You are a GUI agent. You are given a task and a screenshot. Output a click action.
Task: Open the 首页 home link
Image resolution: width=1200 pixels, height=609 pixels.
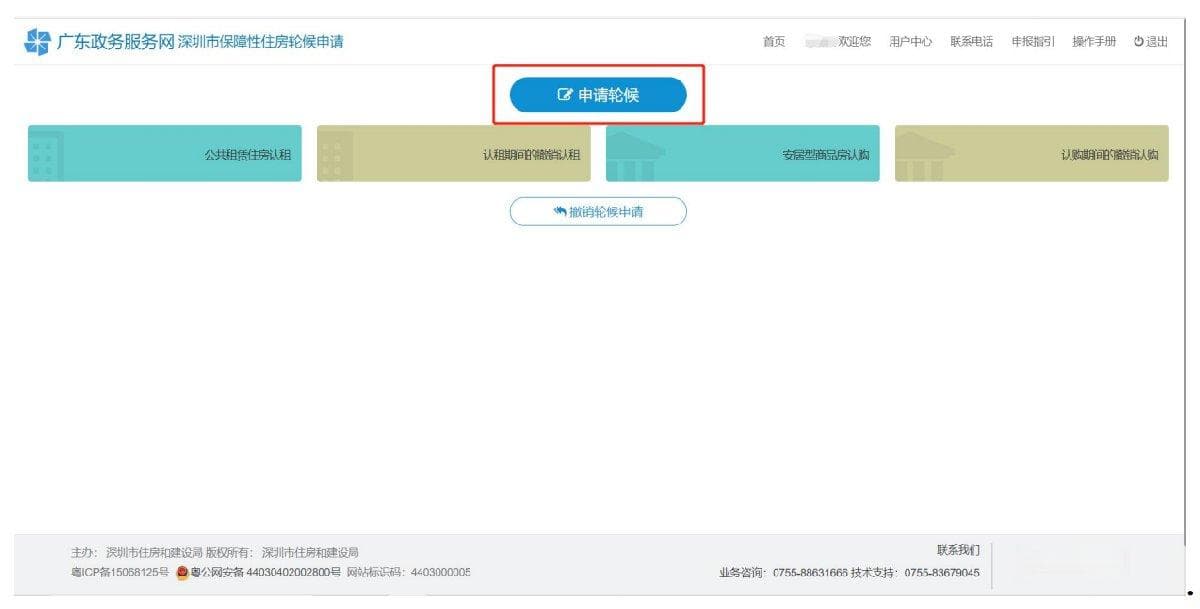[x=773, y=42]
